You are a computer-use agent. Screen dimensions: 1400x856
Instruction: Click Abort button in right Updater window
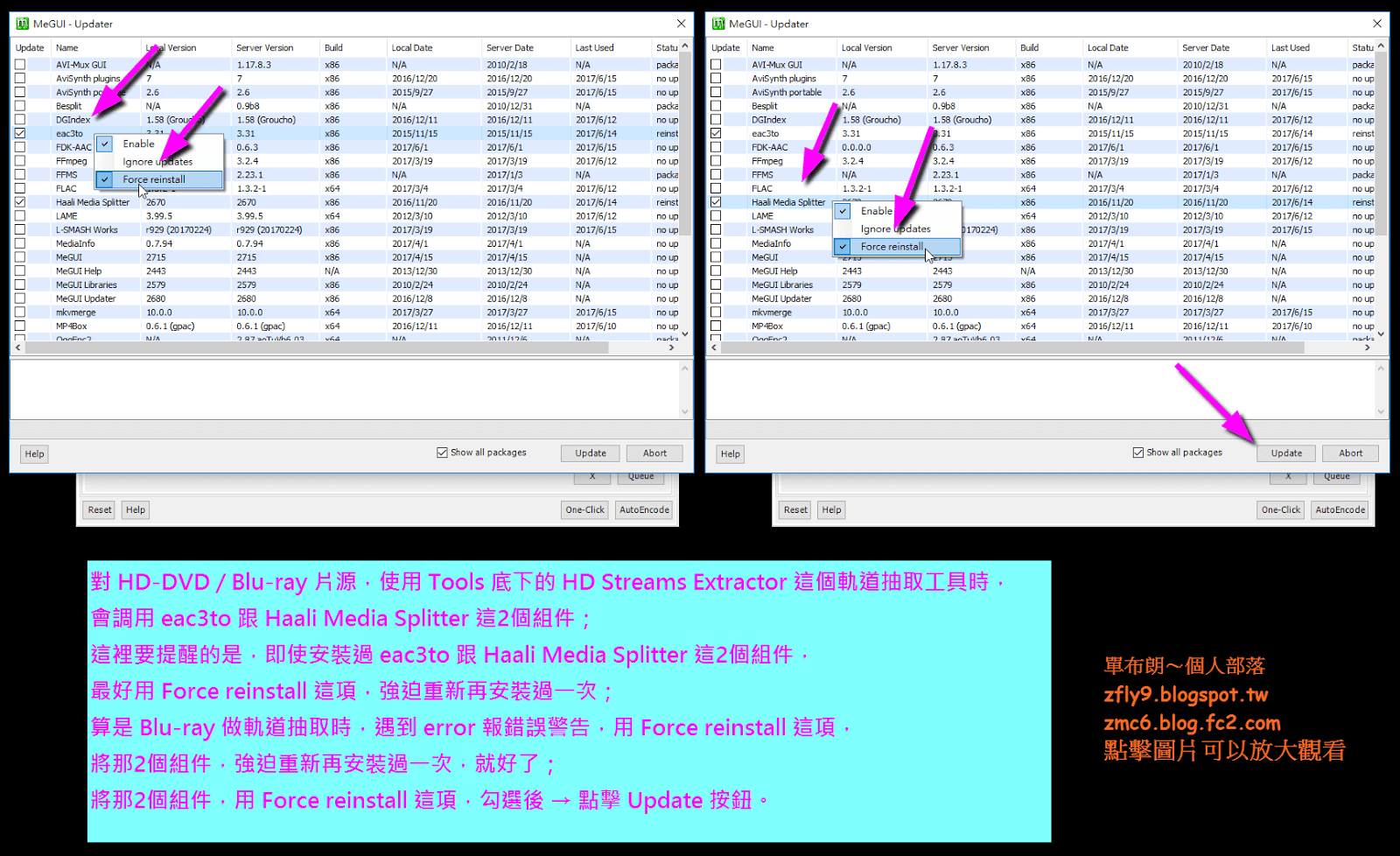[1350, 453]
